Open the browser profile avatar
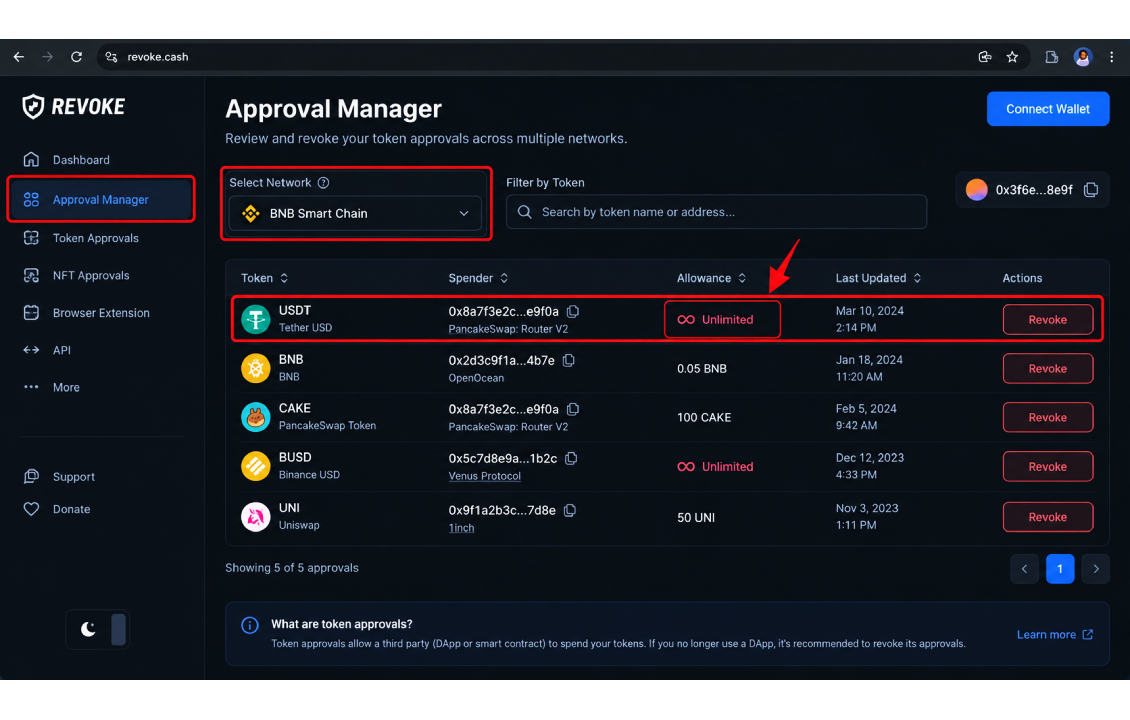 click(1082, 57)
